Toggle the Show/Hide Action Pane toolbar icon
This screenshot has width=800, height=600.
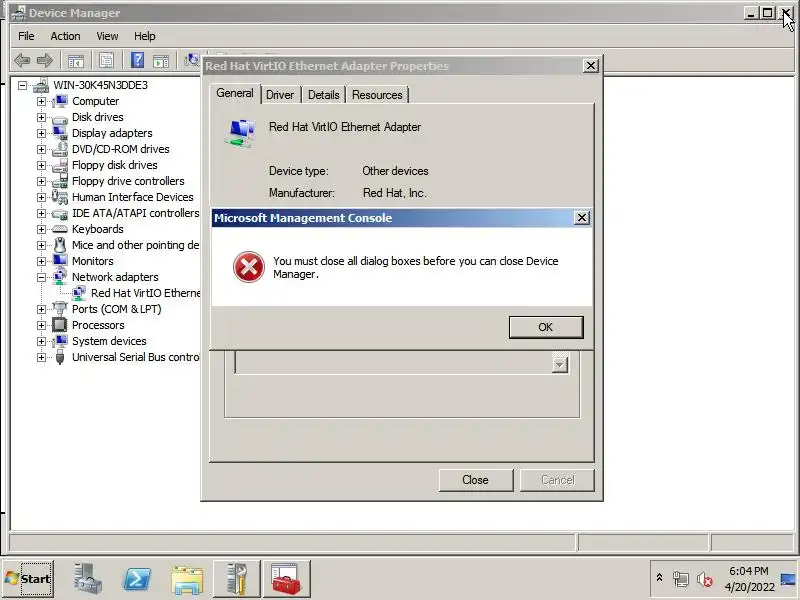click(161, 61)
